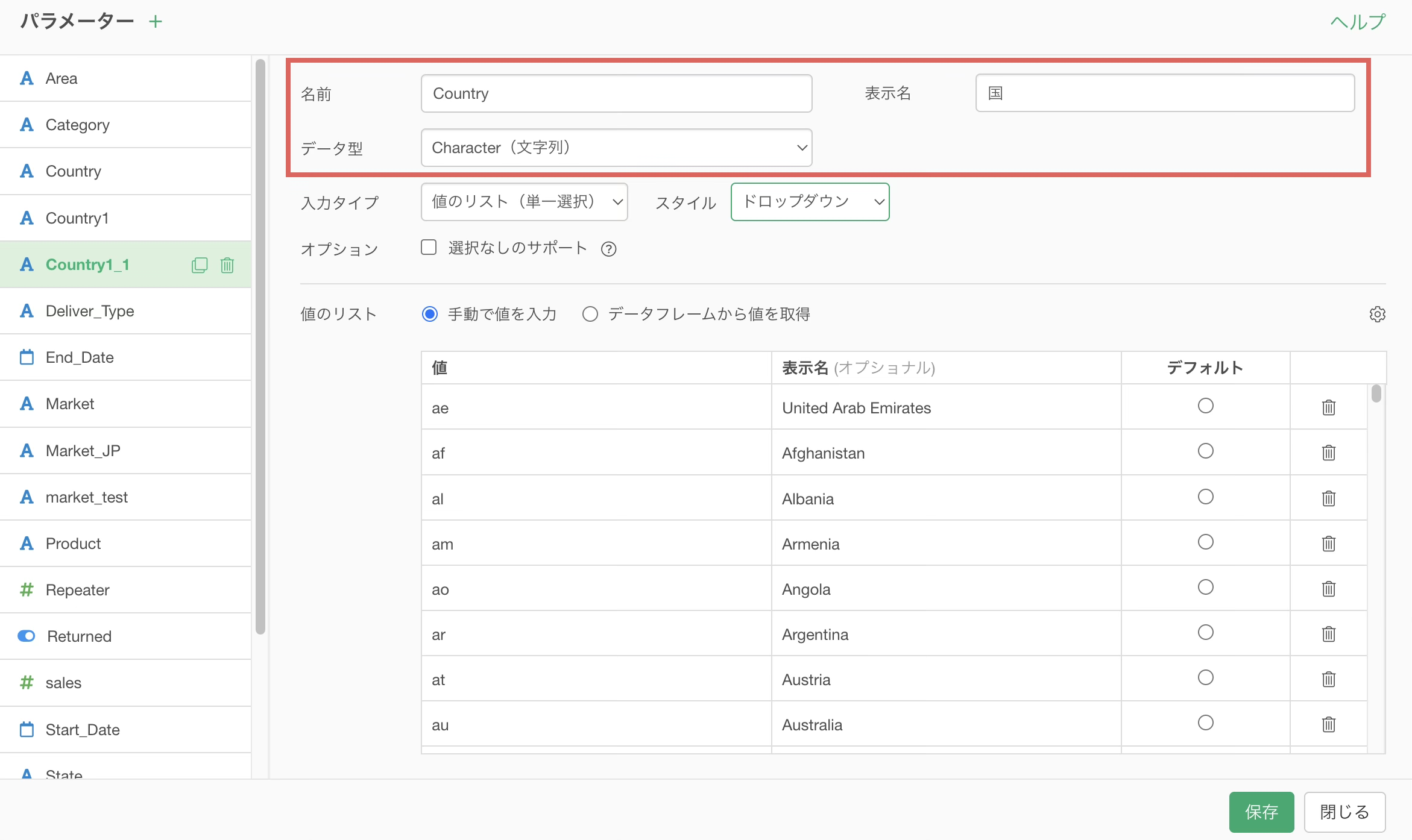
Task: Select Product parameter in list
Action: coord(125,544)
